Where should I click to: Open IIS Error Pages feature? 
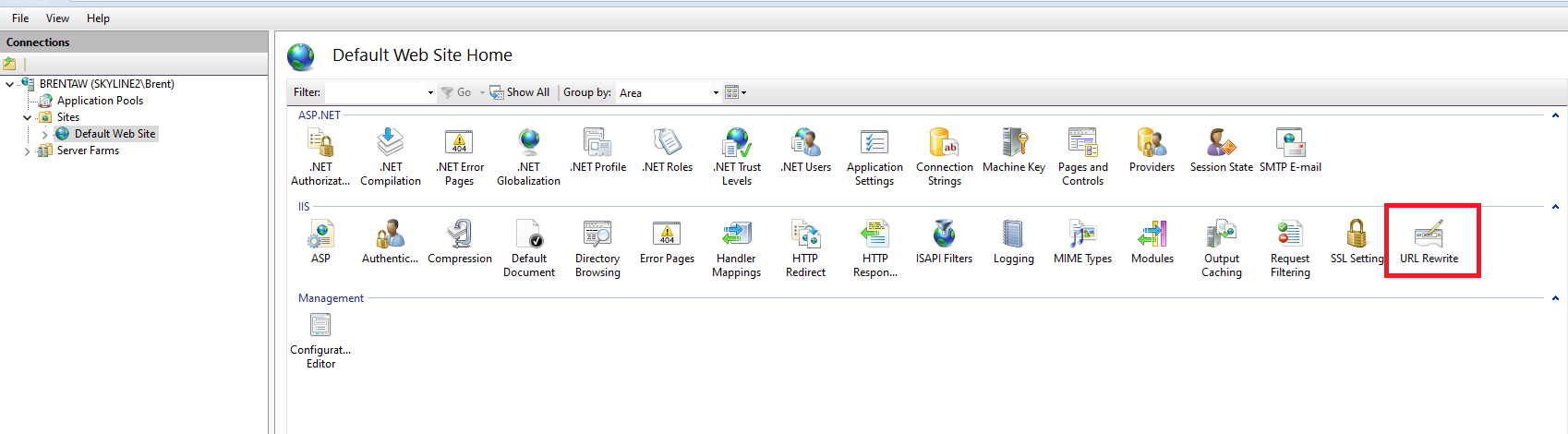[x=667, y=242]
